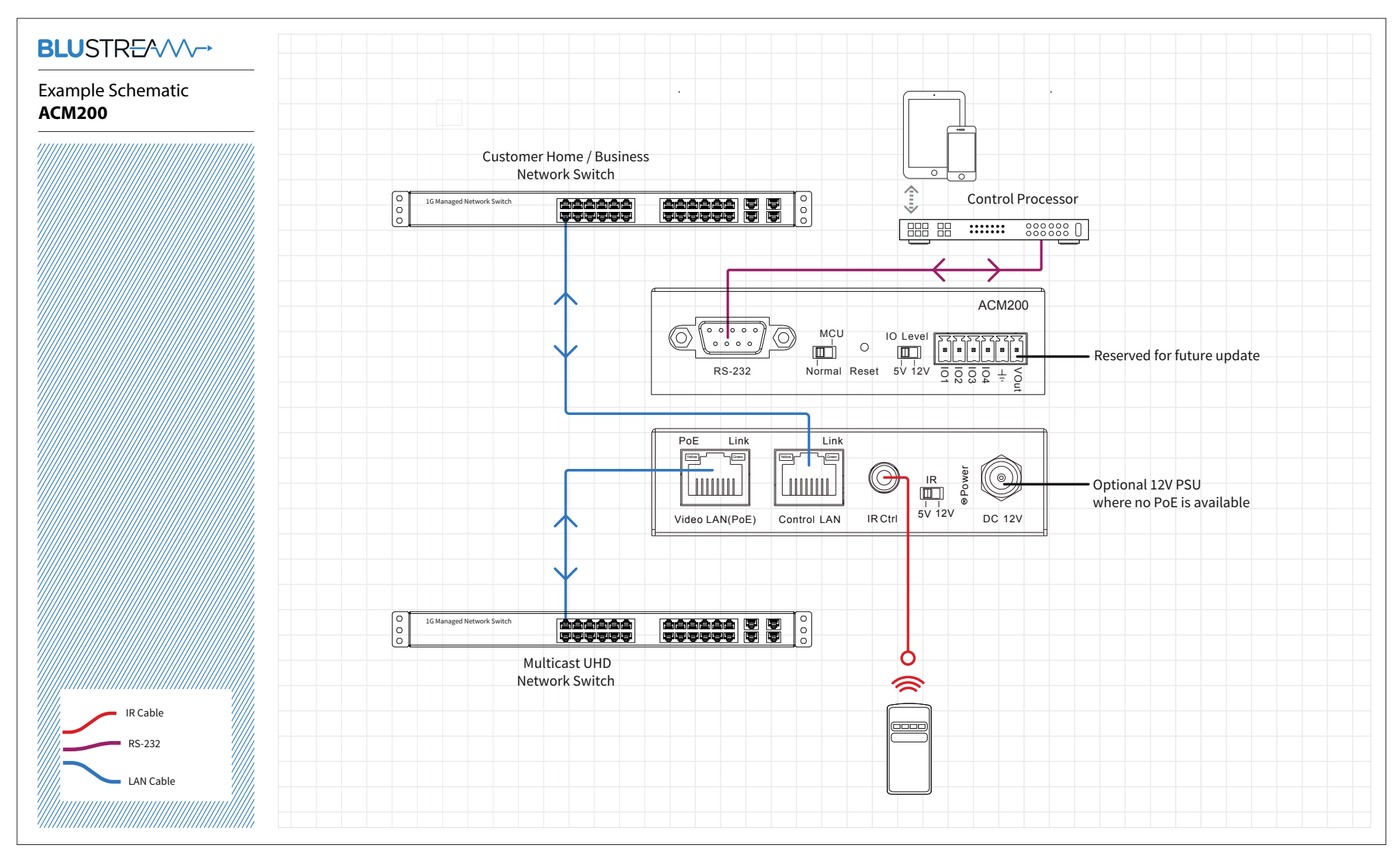Click the IO phoenix terminal block connector
This screenshot has width=1400, height=860.
980,348
